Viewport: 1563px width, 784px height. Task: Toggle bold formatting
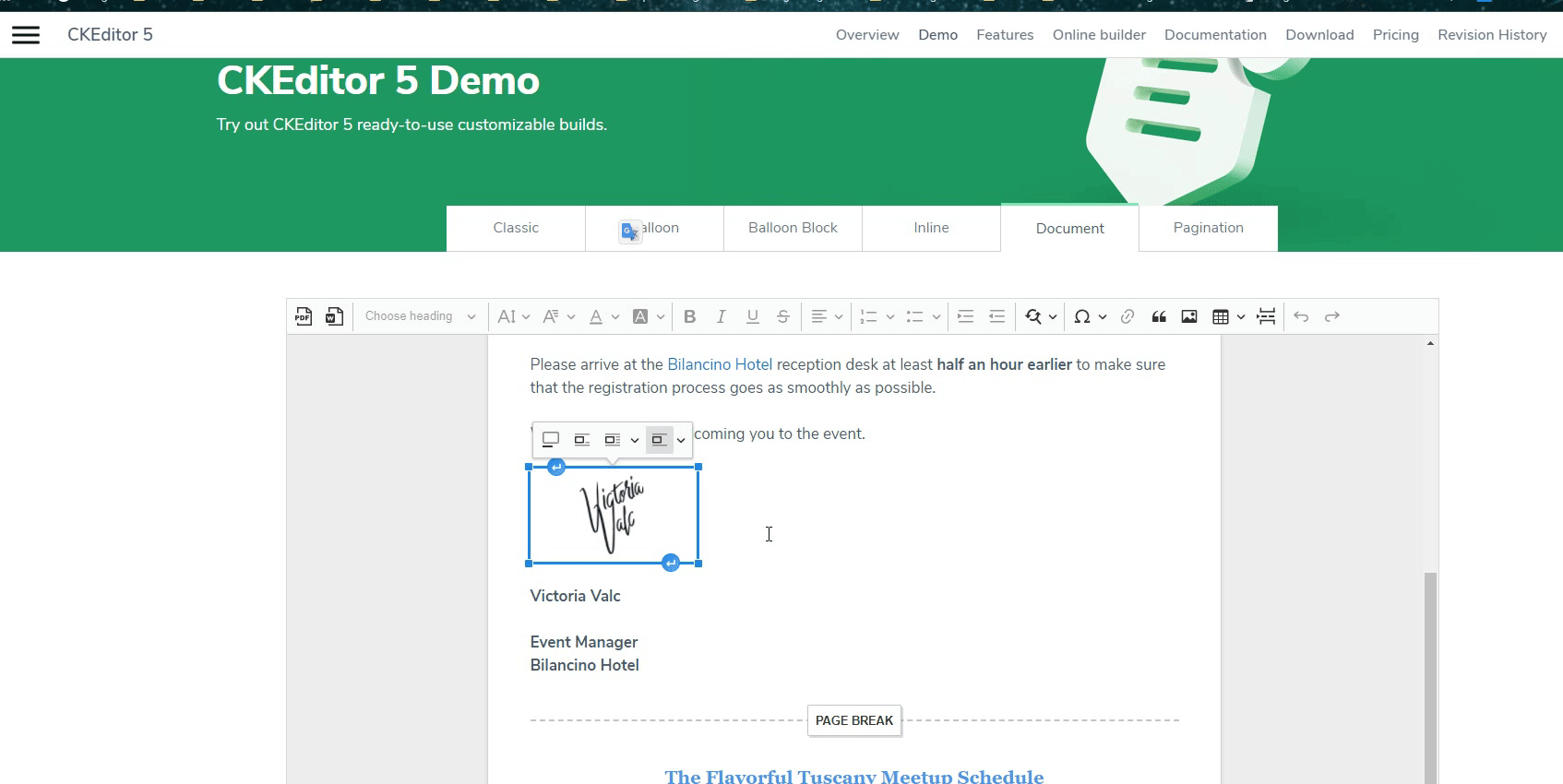click(690, 316)
